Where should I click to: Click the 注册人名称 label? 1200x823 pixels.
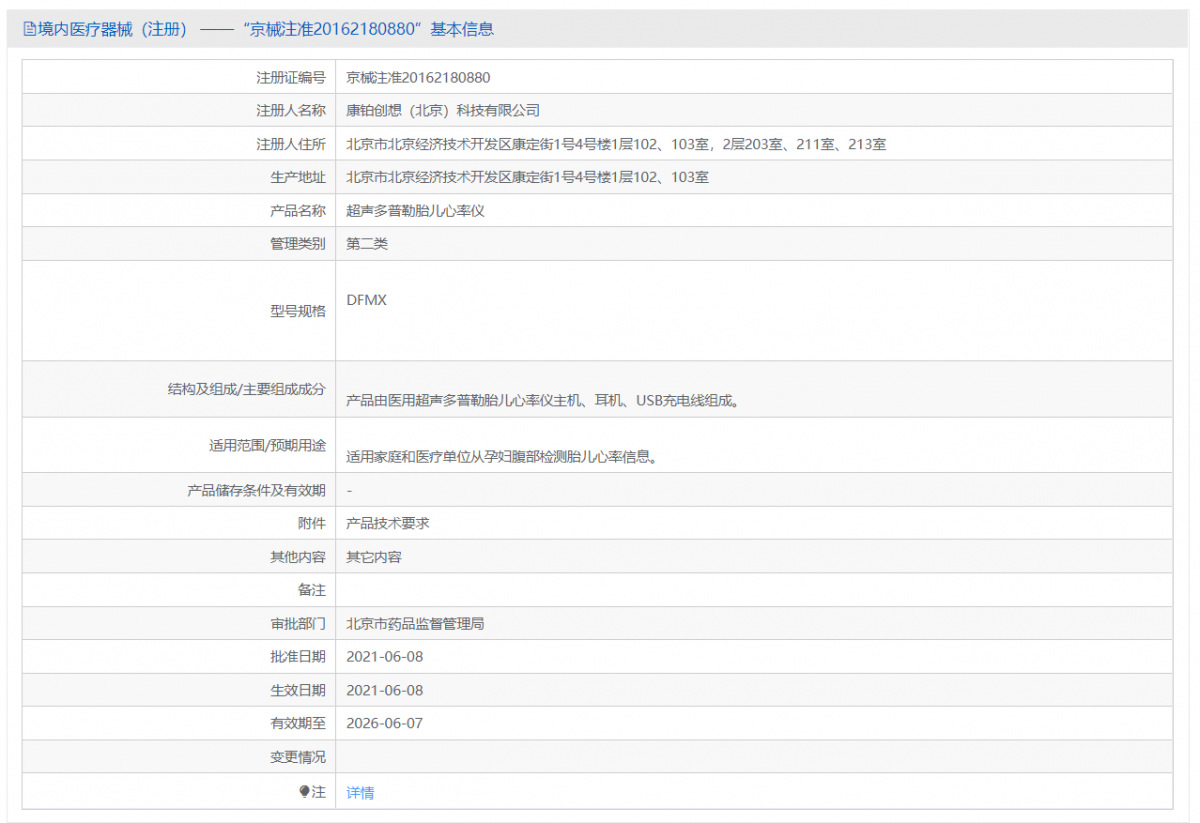pyautogui.click(x=291, y=110)
